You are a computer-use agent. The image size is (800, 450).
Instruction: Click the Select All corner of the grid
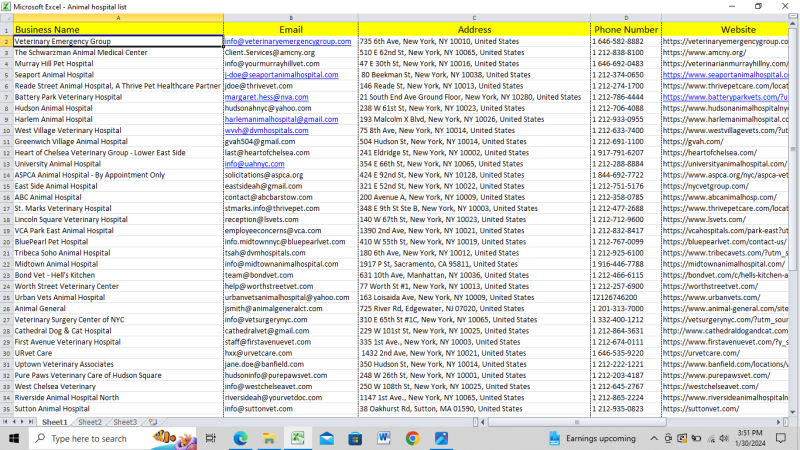coord(6,18)
